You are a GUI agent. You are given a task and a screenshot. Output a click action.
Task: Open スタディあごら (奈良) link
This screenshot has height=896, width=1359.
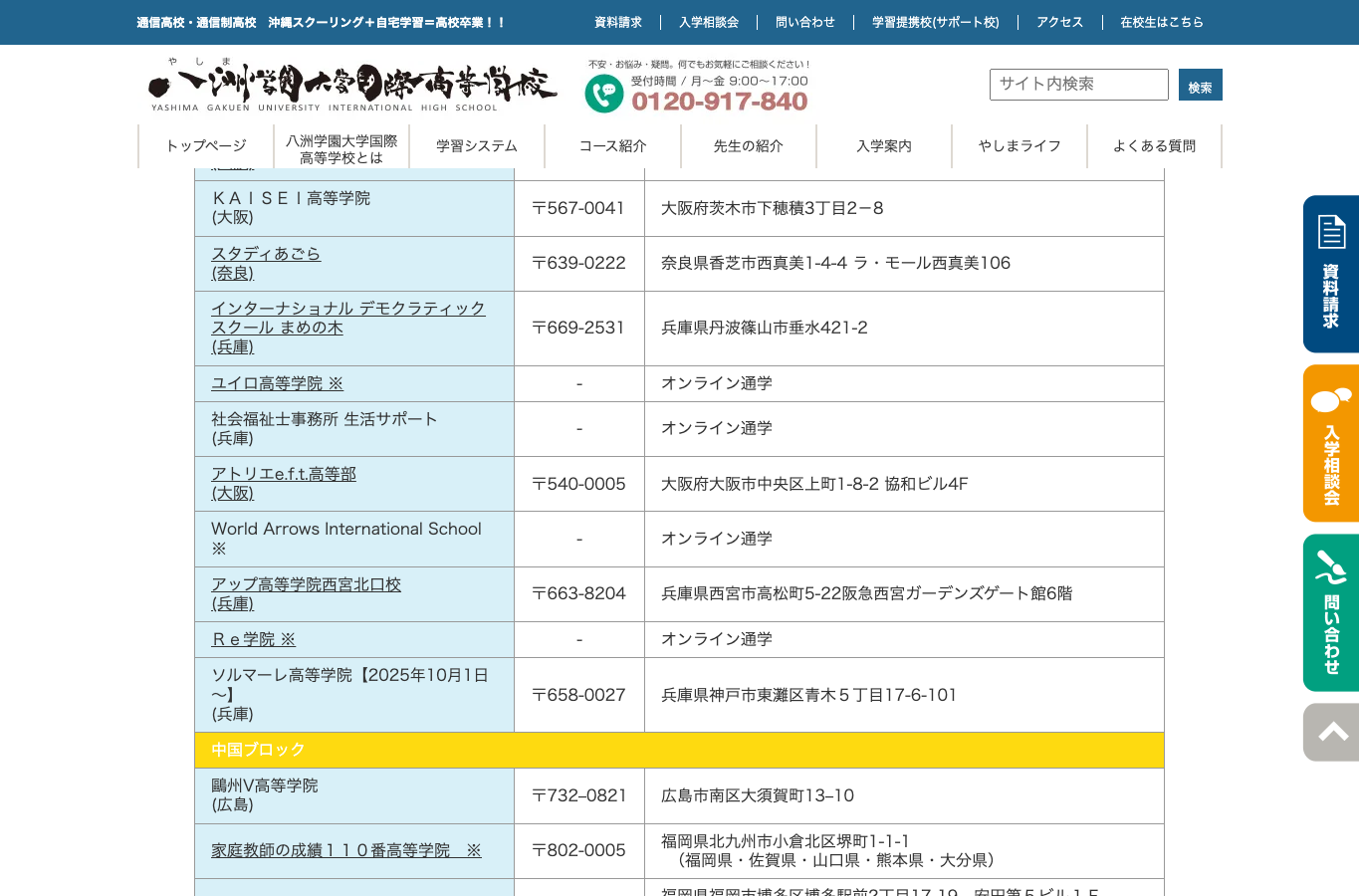tap(266, 263)
